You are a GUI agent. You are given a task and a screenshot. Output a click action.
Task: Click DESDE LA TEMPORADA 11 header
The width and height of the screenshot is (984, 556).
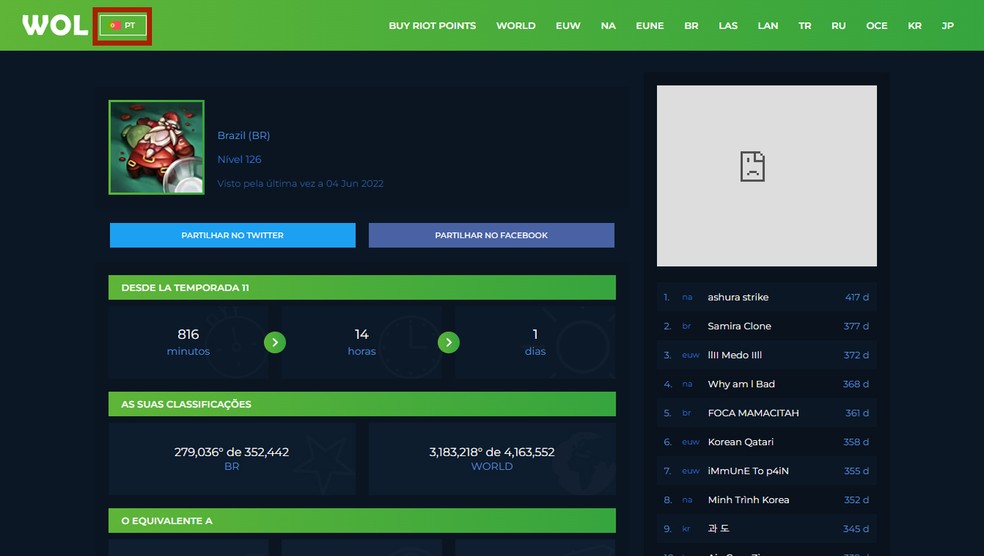pos(362,287)
